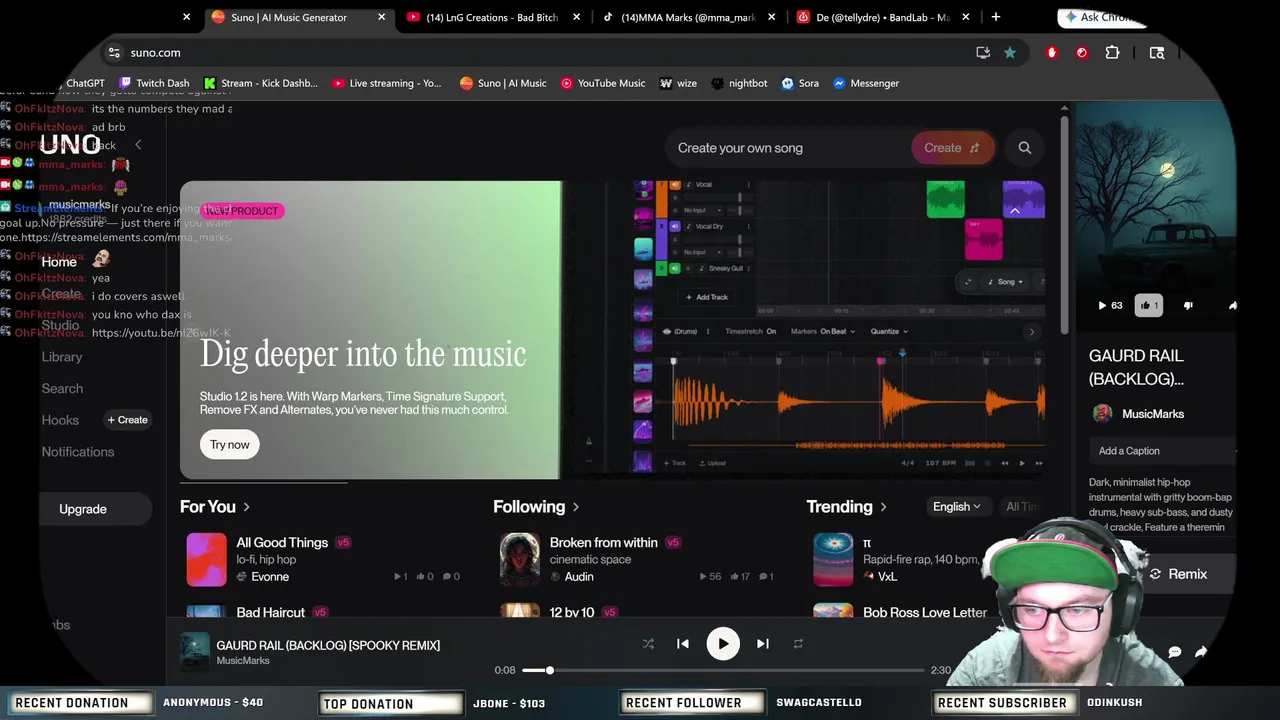
Task: Open the Twitch Dash bookmark
Action: [x=154, y=83]
